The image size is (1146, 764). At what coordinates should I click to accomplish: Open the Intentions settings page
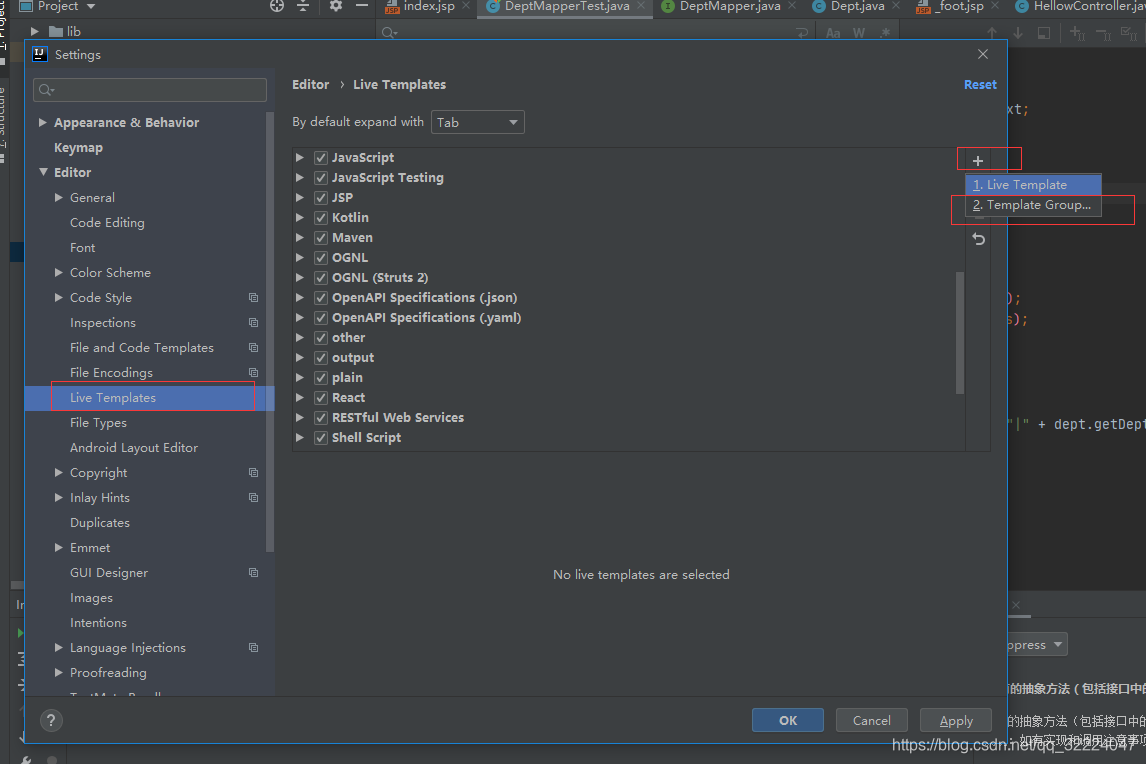point(98,622)
